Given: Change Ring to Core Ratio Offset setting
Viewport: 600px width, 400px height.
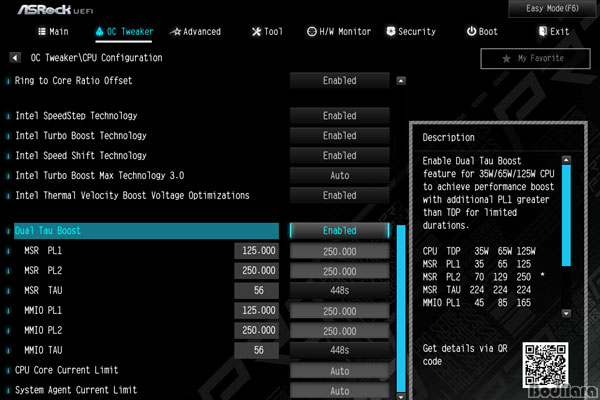Looking at the screenshot, I should [x=339, y=81].
